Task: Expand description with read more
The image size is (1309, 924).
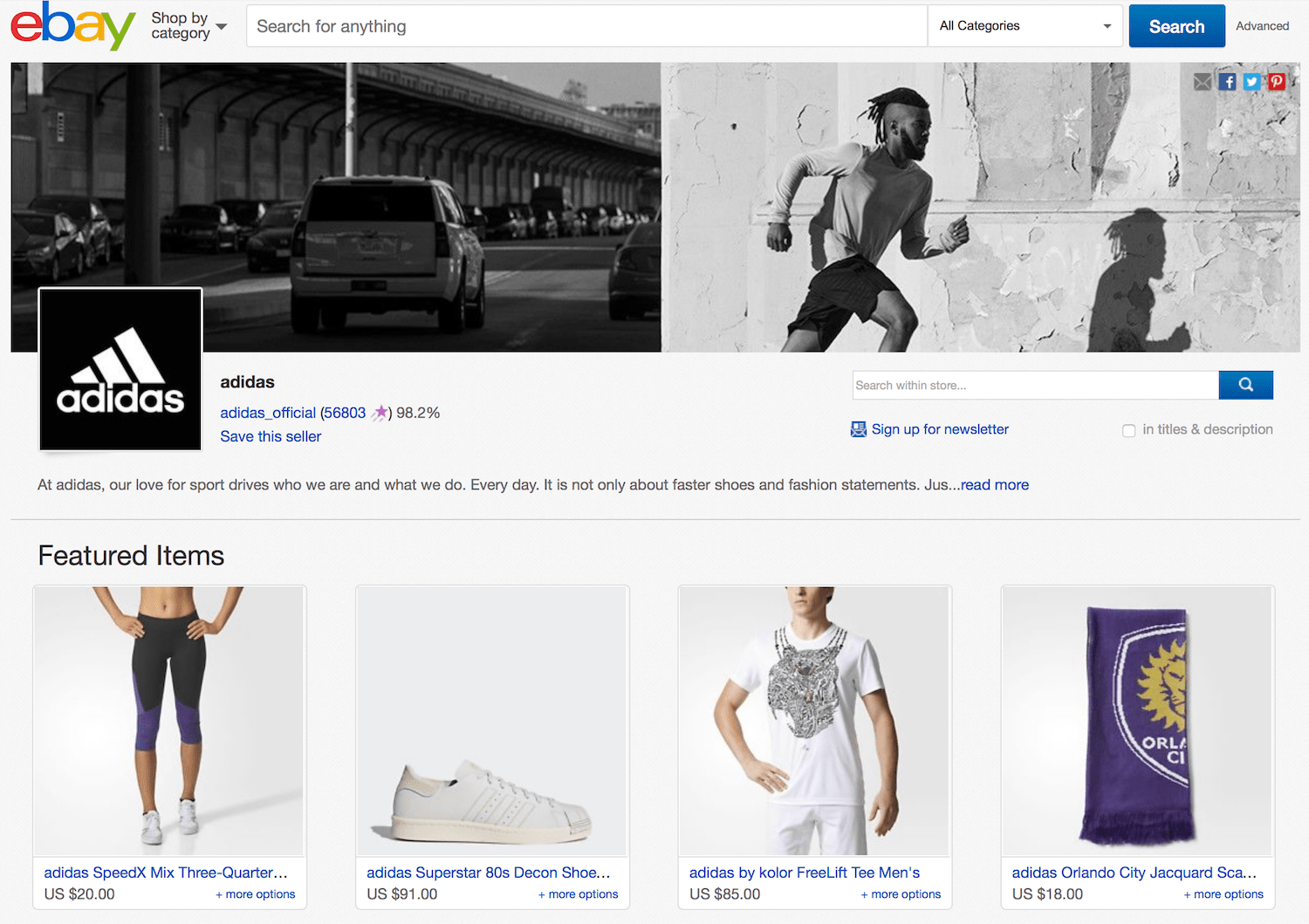Action: (995, 485)
